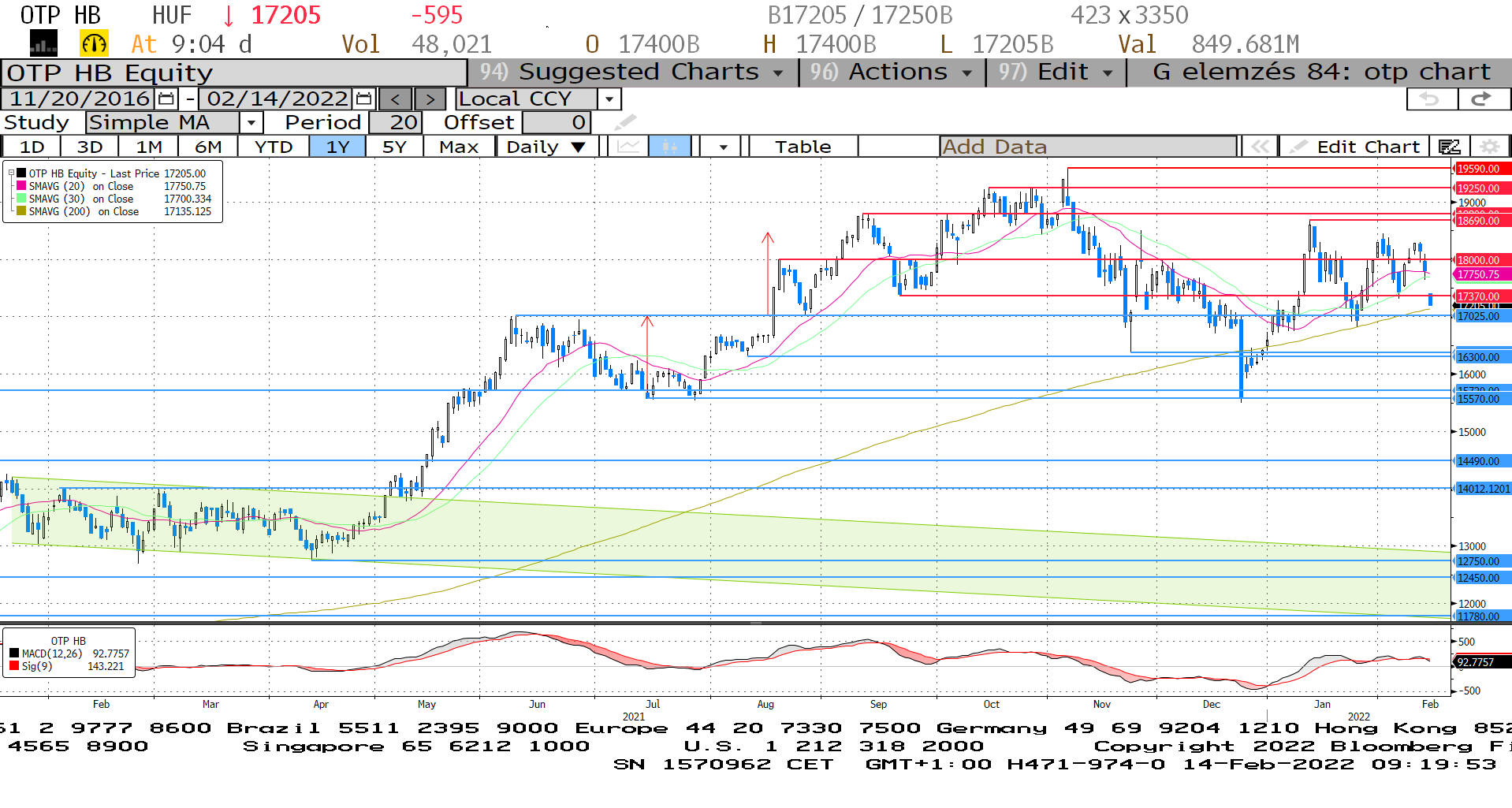This screenshot has height=808, width=1512.
Task: Shift date range forward with right arrow
Action: click(x=430, y=99)
